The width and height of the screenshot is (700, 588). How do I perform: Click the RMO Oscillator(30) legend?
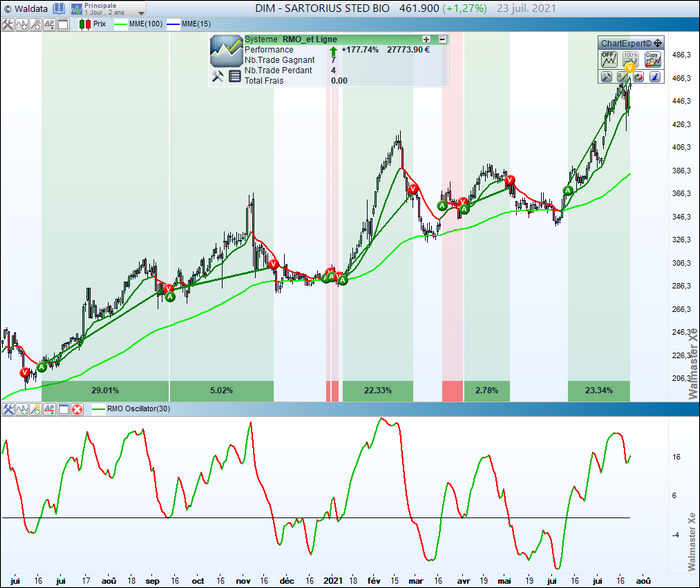point(132,409)
